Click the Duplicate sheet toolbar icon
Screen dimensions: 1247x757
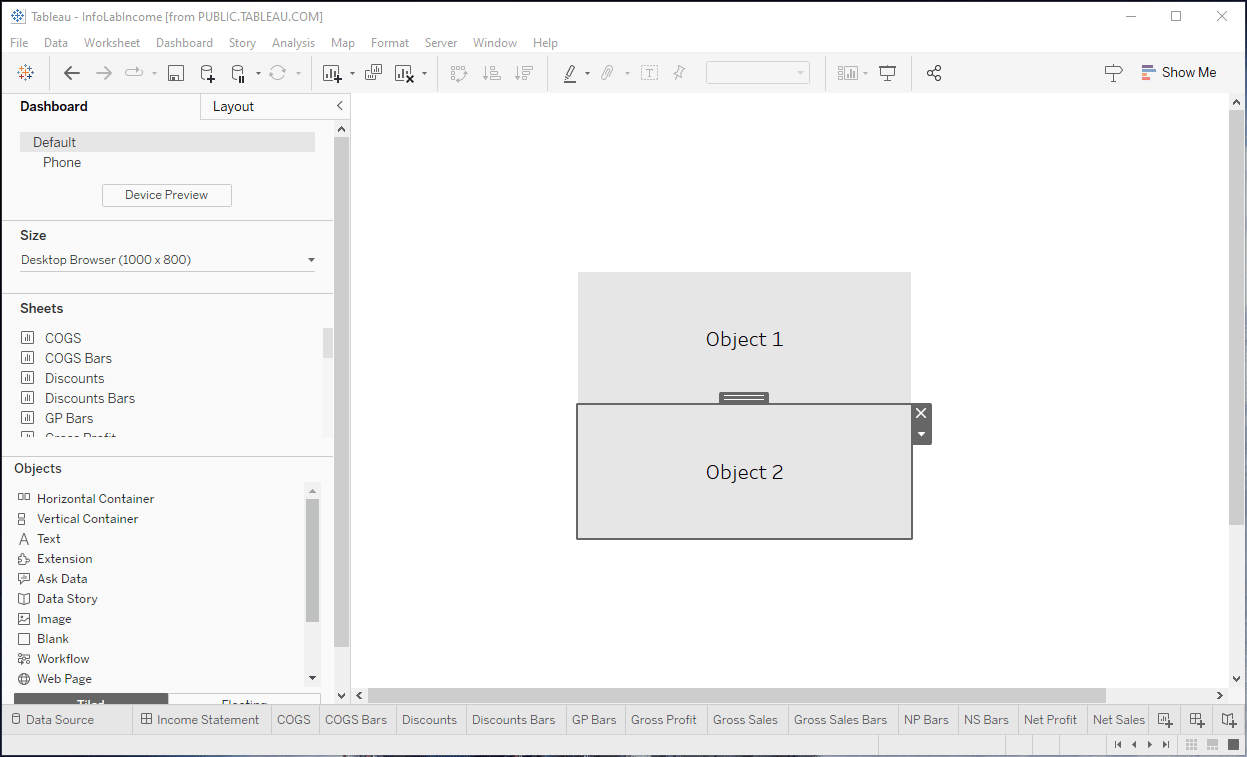(373, 73)
